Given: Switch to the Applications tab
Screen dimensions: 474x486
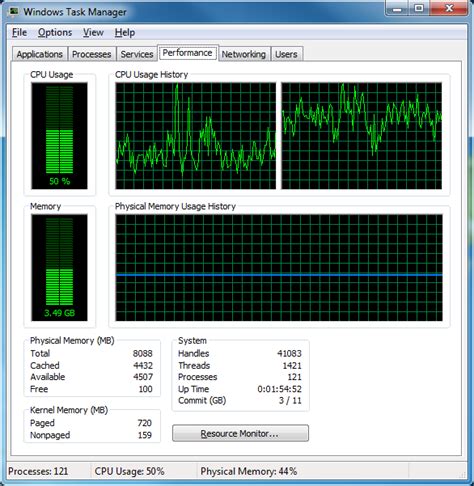Looking at the screenshot, I should pyautogui.click(x=40, y=54).
